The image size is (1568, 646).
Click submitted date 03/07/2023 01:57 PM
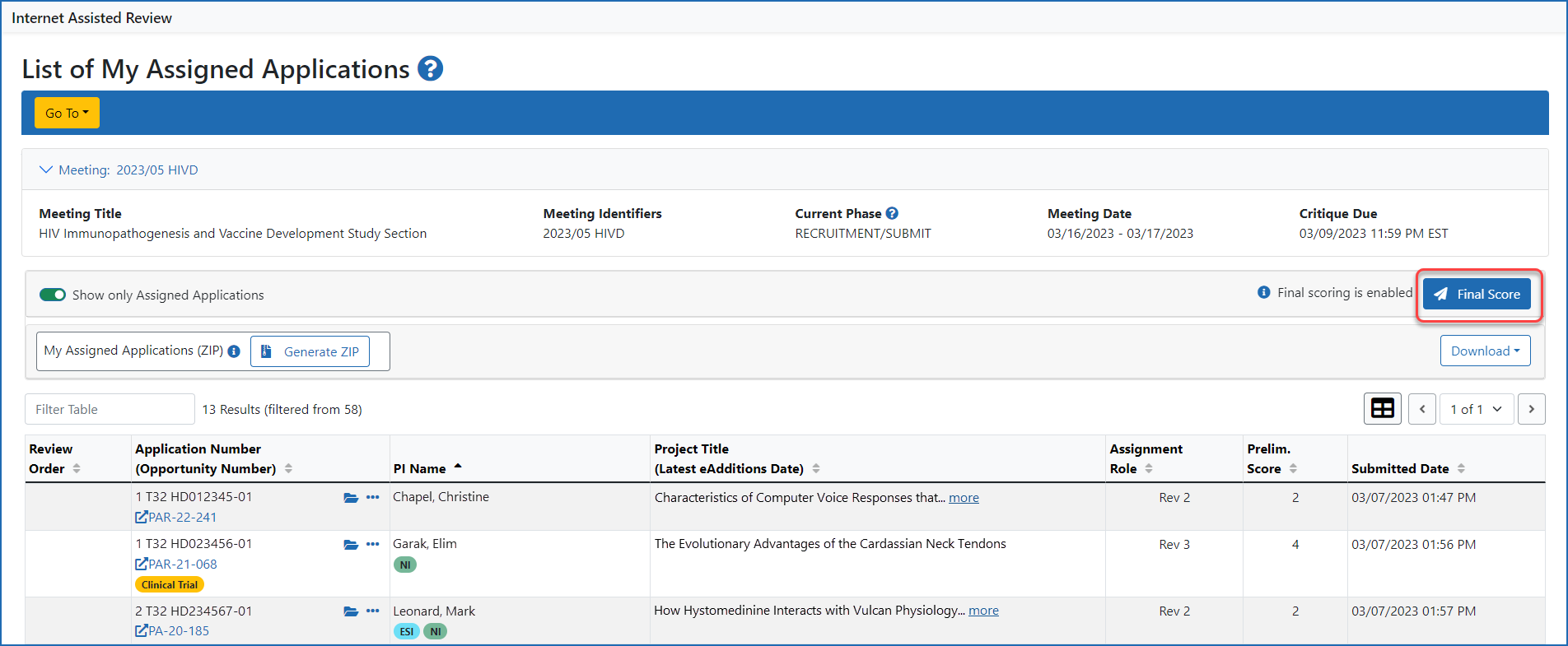coord(1413,611)
